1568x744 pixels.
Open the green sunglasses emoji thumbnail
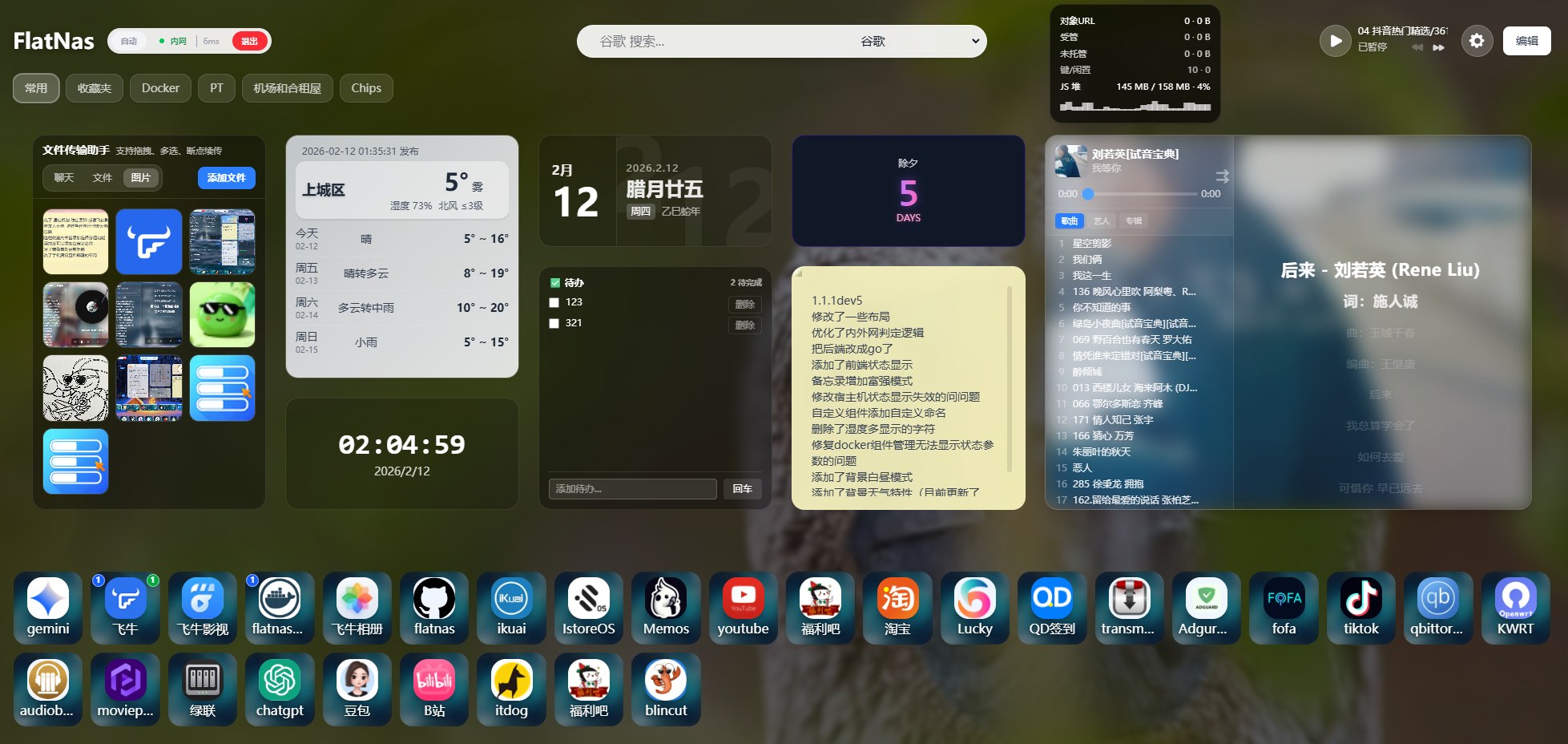click(x=223, y=315)
